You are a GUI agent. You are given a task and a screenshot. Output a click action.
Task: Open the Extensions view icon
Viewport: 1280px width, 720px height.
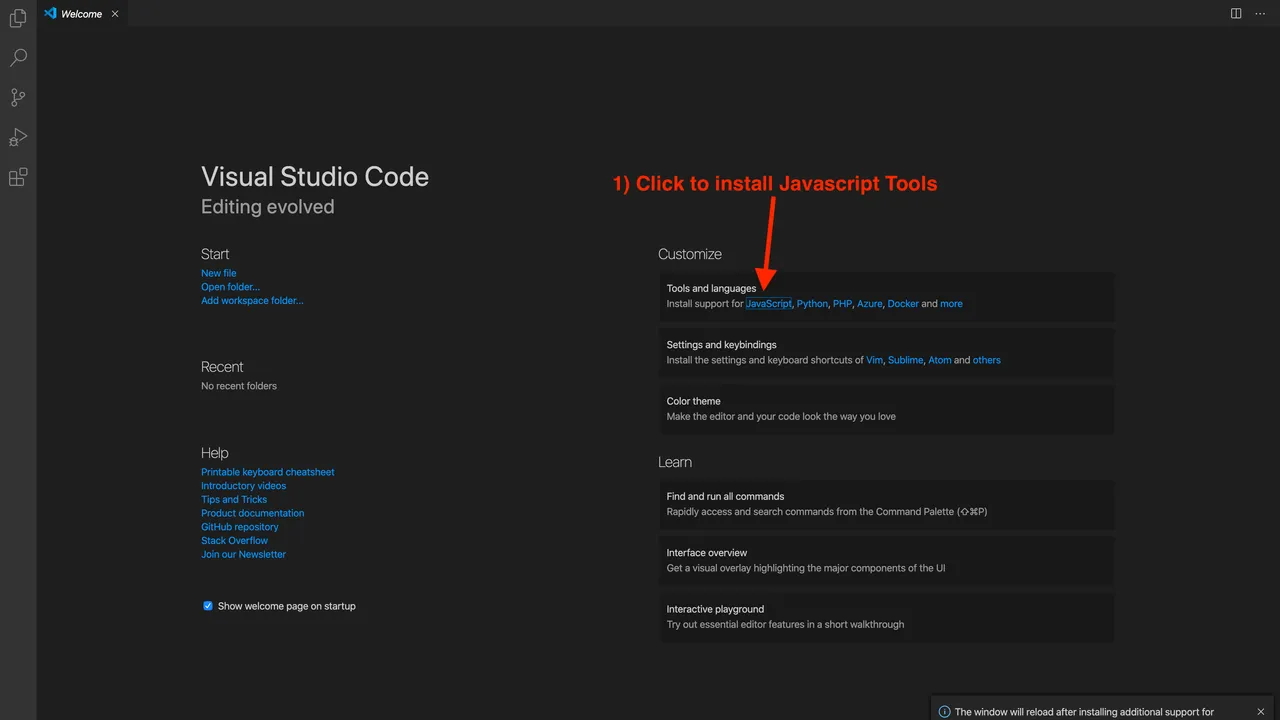[18, 177]
